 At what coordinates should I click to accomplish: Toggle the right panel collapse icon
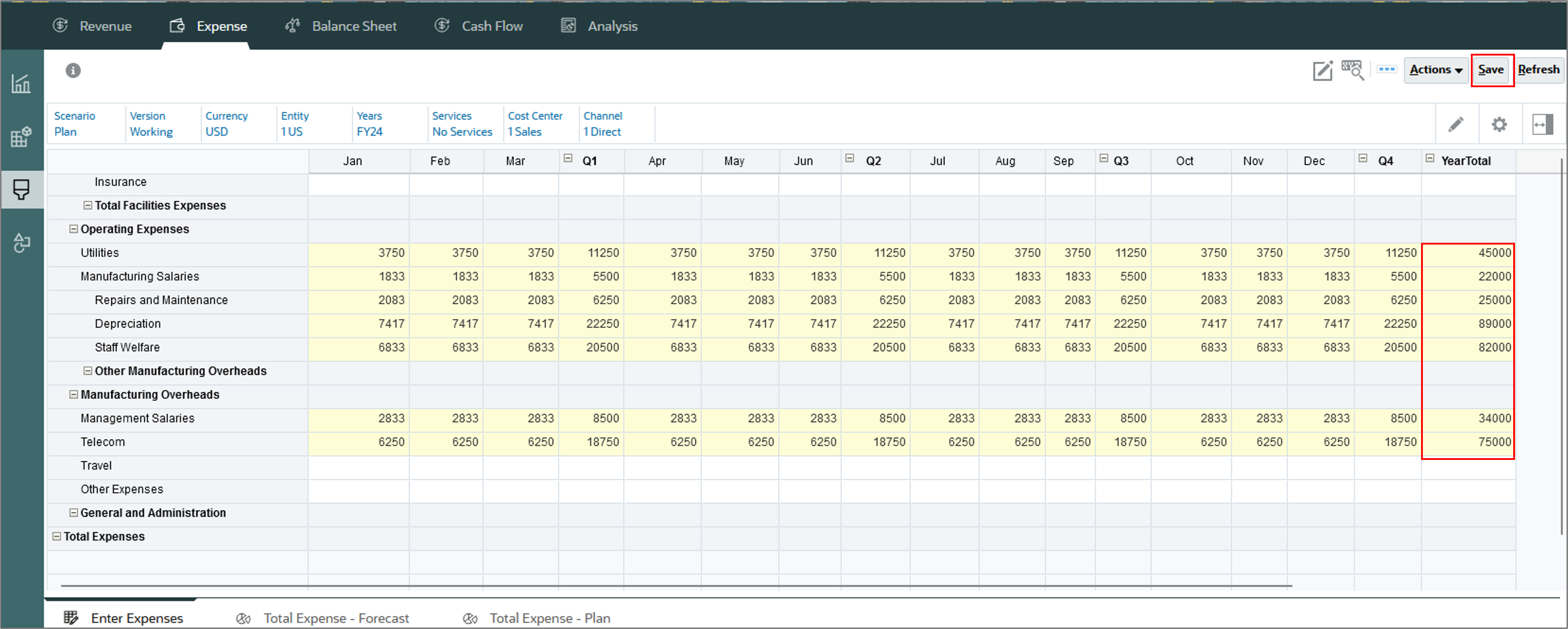click(1542, 125)
